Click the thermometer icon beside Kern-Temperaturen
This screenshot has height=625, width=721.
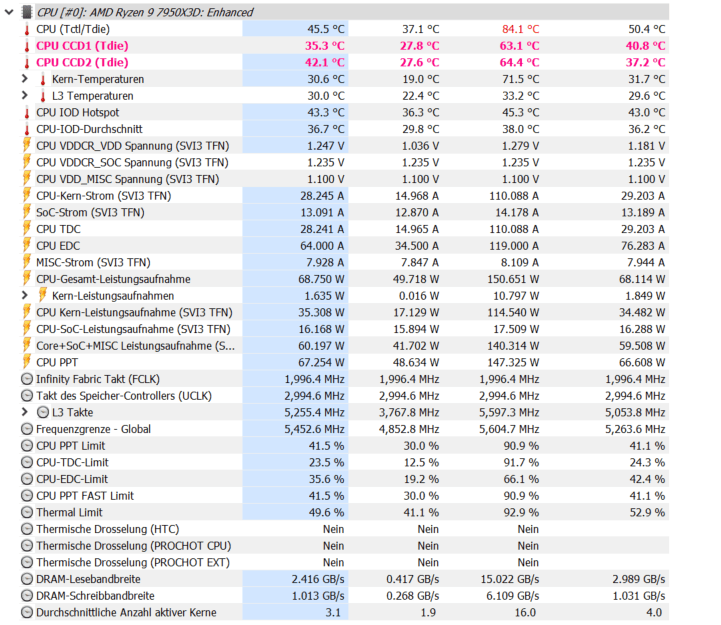43,80
